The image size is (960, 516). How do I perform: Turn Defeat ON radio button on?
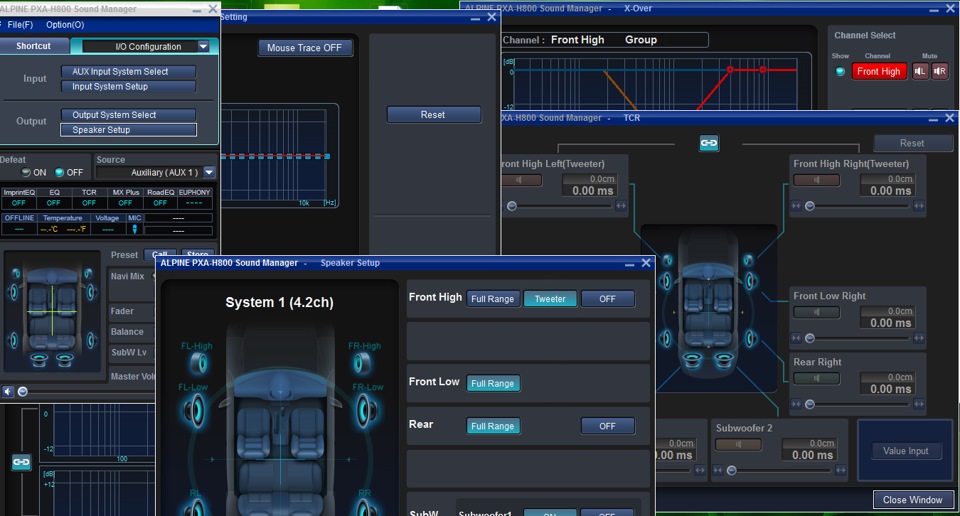click(x=26, y=173)
